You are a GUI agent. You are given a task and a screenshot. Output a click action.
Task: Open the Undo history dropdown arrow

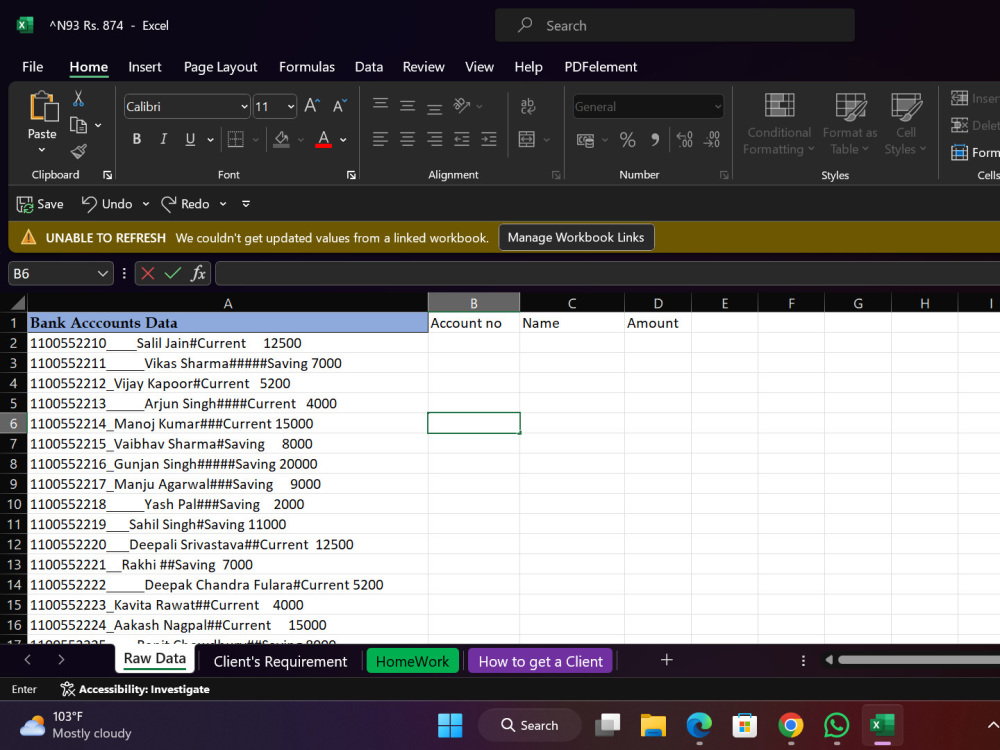pos(146,204)
